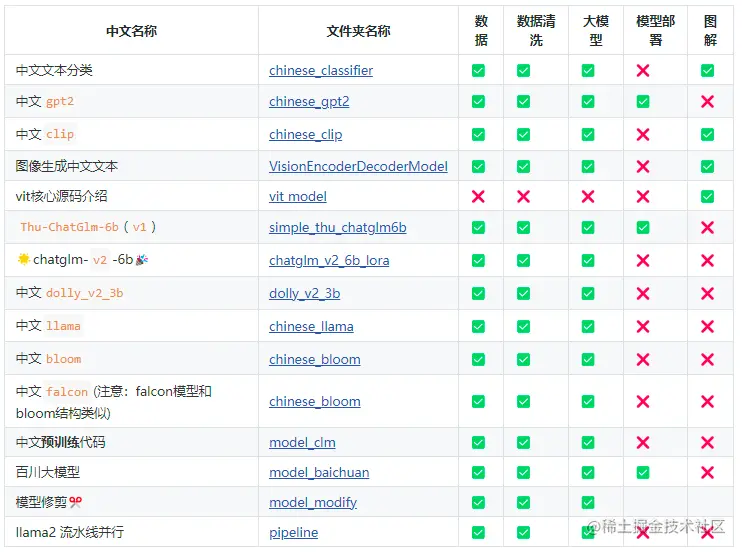Open chinese_bloom link in 中文 falcon row
Viewport: 742px width, 552px height.
315,401
